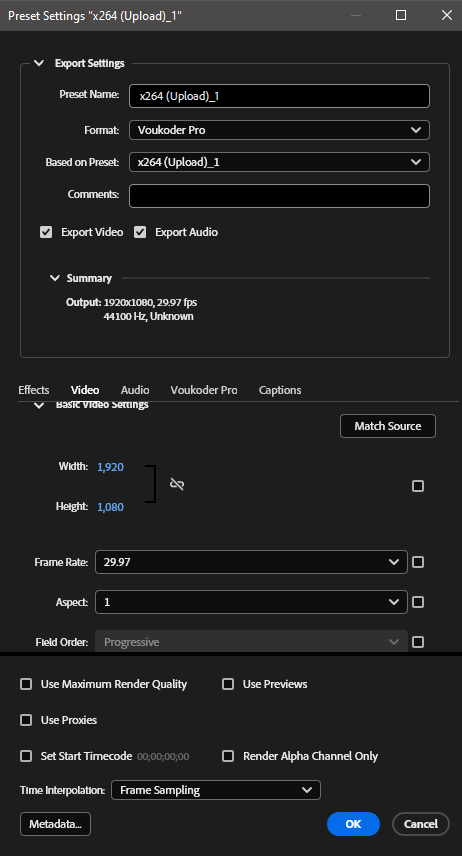This screenshot has width=462, height=856.
Task: Enable Use Previews checkbox
Action: tap(228, 684)
